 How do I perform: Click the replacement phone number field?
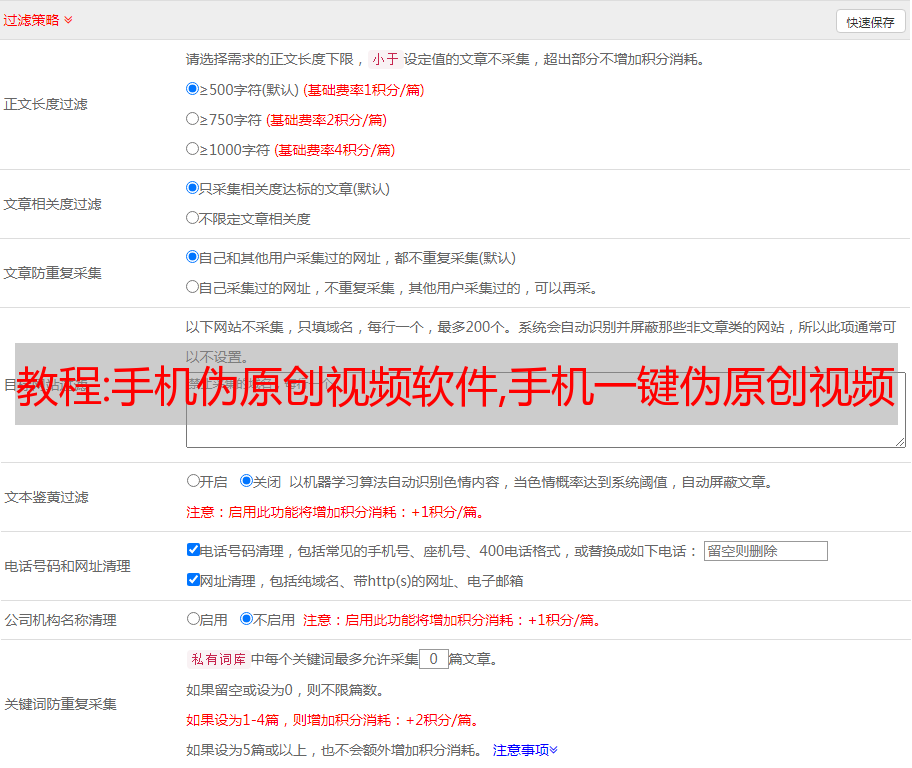click(x=765, y=551)
